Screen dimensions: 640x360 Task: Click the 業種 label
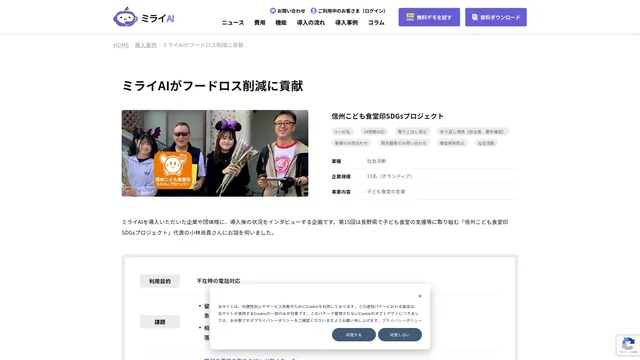click(x=336, y=161)
